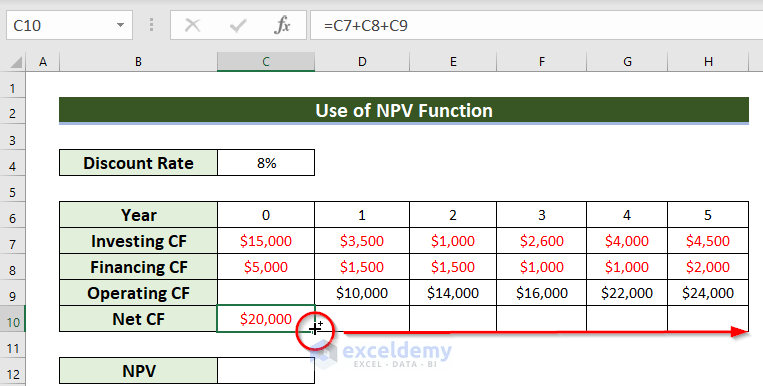Click the formula bar resize dots handle

[x=151, y=25]
